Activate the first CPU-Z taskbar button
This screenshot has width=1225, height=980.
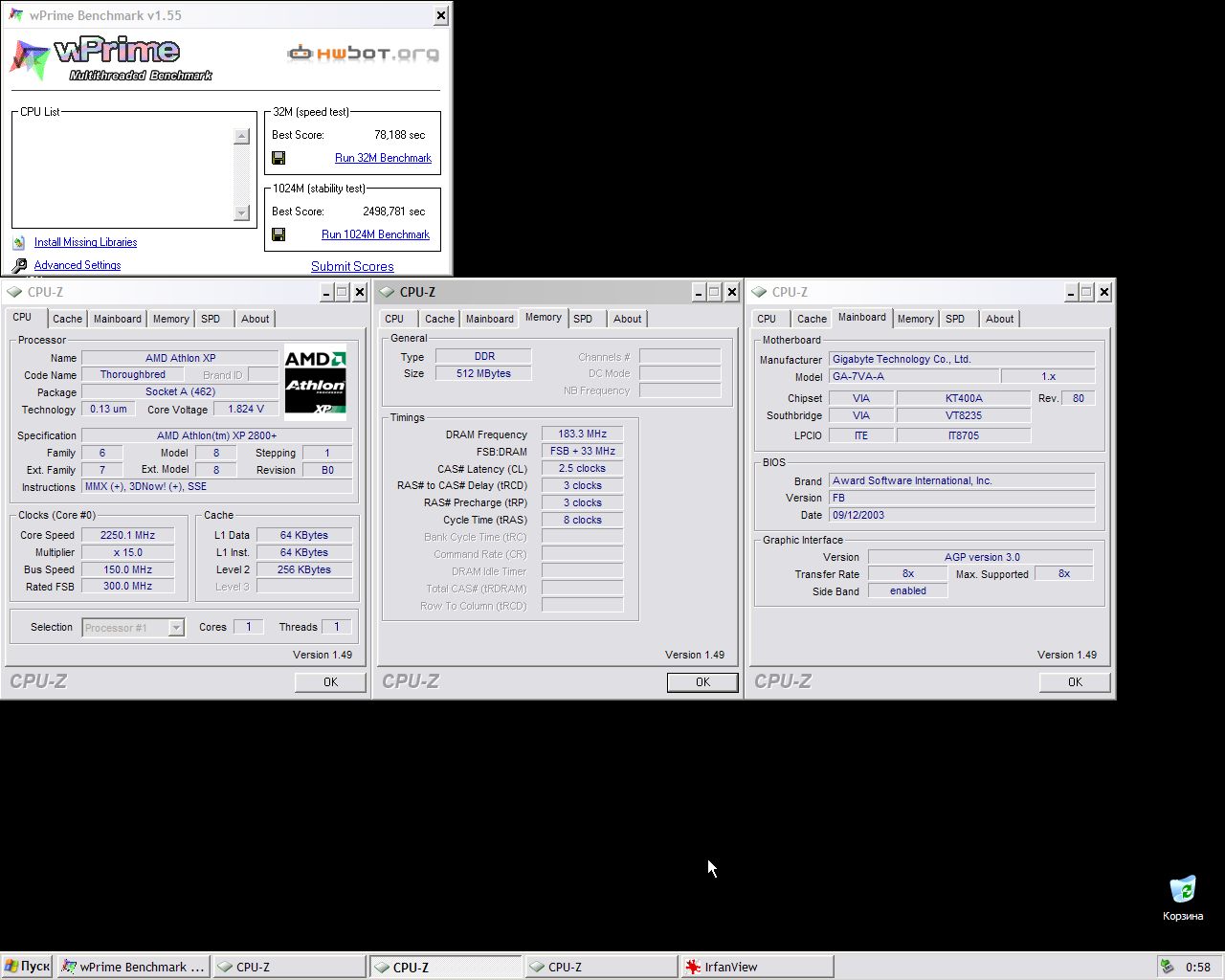tap(289, 967)
